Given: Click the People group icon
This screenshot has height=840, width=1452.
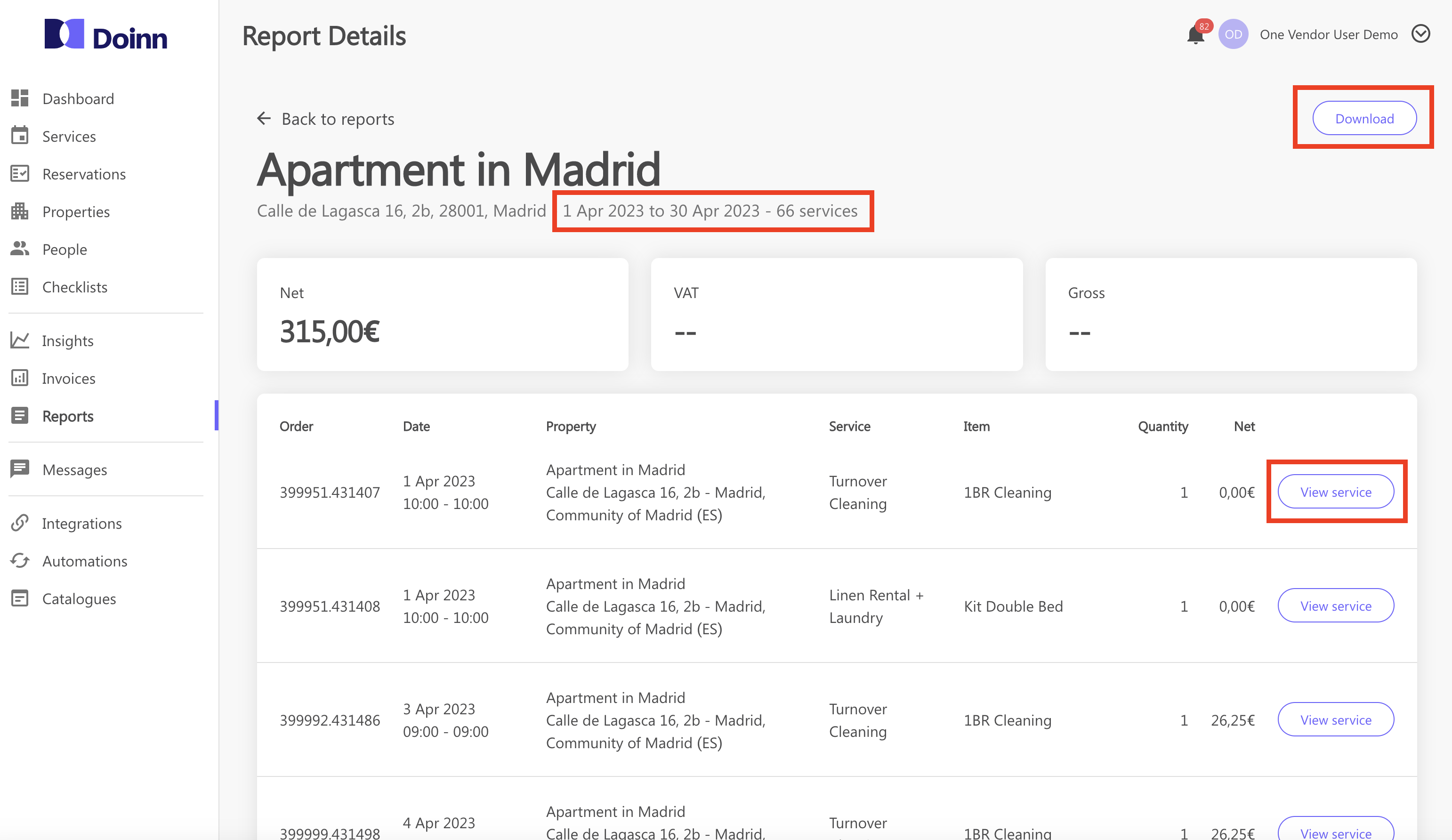Looking at the screenshot, I should click(20, 249).
